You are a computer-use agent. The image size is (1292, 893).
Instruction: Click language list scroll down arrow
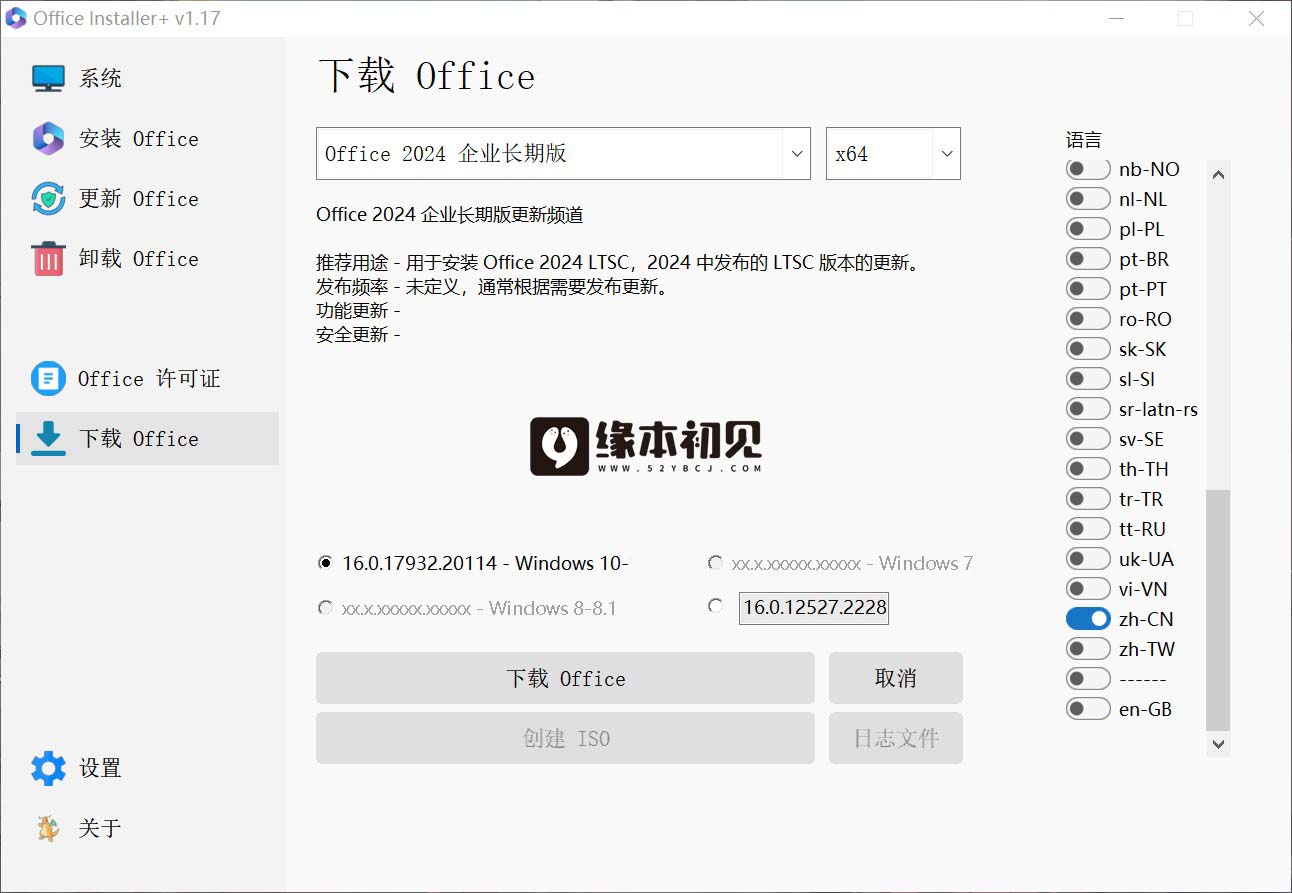(1218, 744)
